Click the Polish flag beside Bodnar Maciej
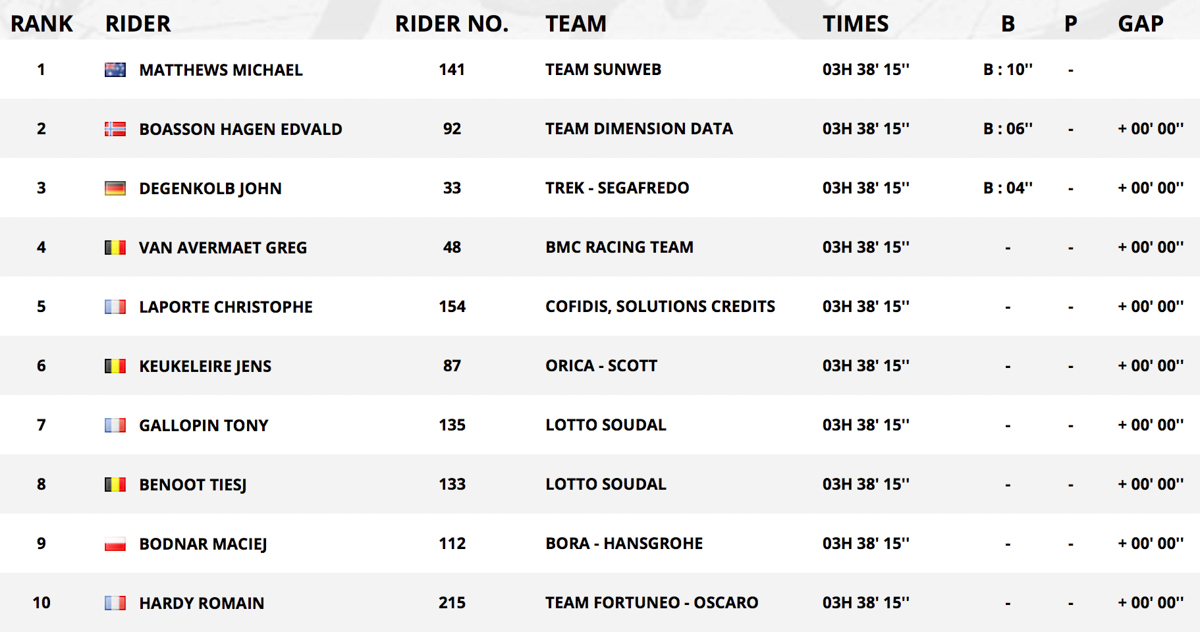 (x=115, y=544)
